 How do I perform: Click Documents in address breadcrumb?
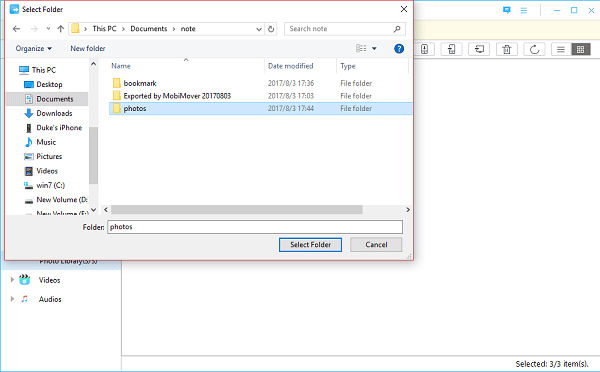pos(148,29)
